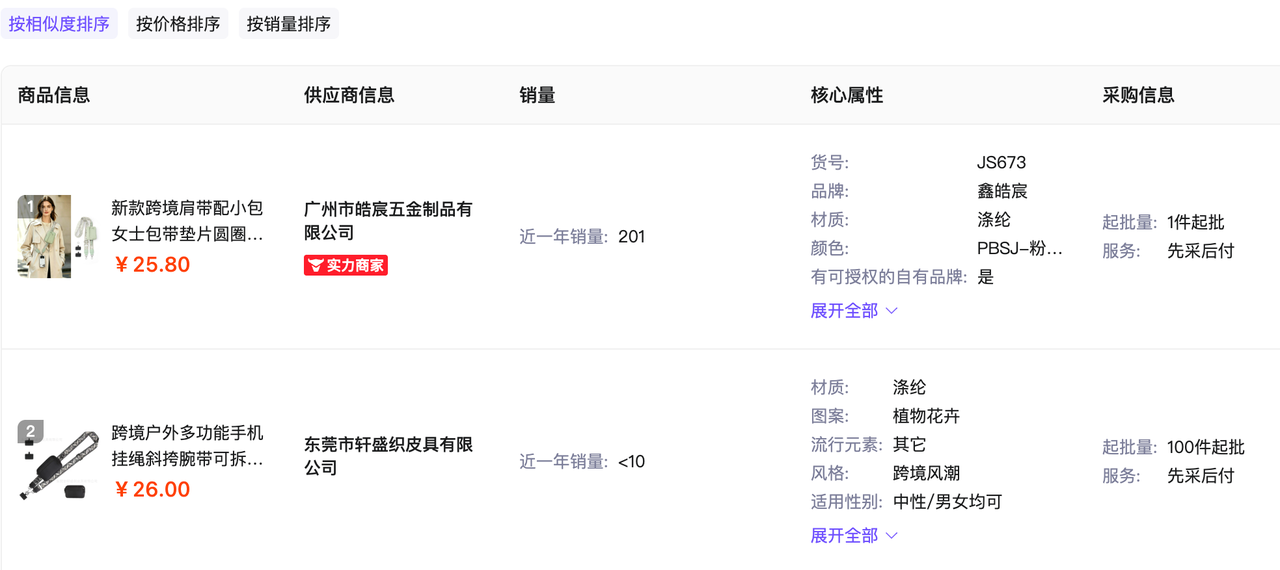This screenshot has width=1280, height=570.
Task: Click the chevron arrow beside first 展开全部
Action: click(x=892, y=311)
